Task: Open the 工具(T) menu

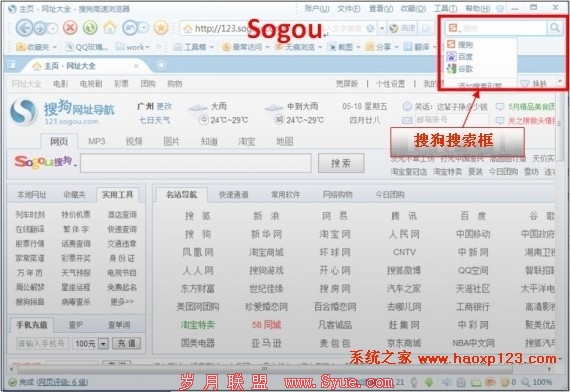Action: click(446, 8)
